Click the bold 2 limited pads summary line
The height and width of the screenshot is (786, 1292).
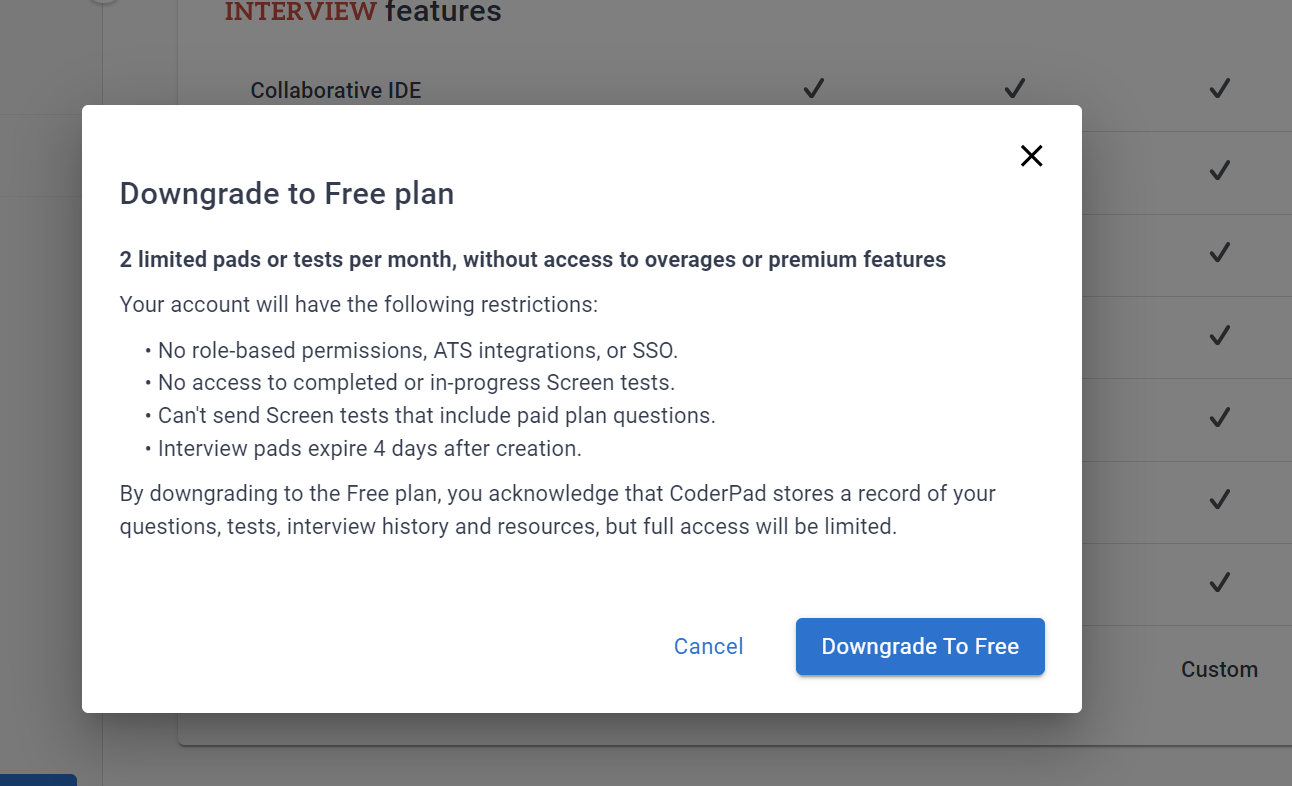pyautogui.click(x=532, y=260)
